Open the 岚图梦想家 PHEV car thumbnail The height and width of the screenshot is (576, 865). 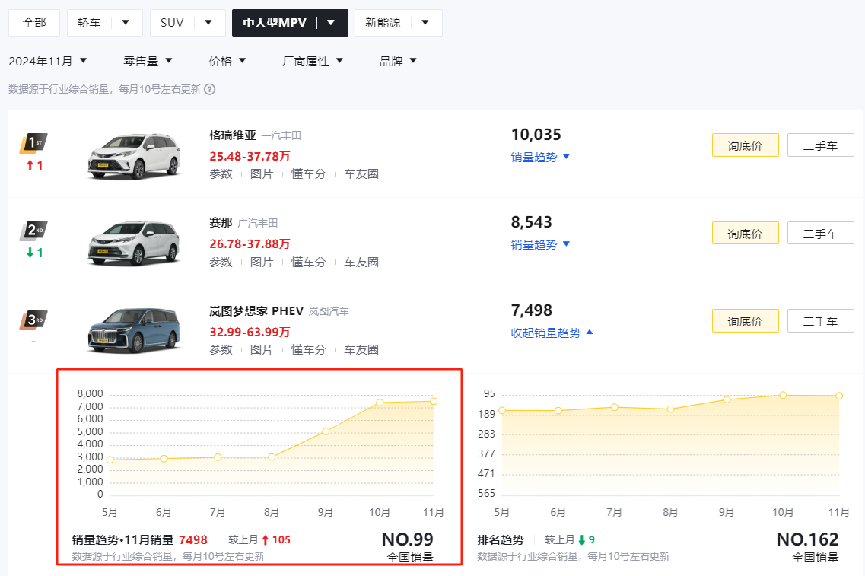tap(134, 330)
